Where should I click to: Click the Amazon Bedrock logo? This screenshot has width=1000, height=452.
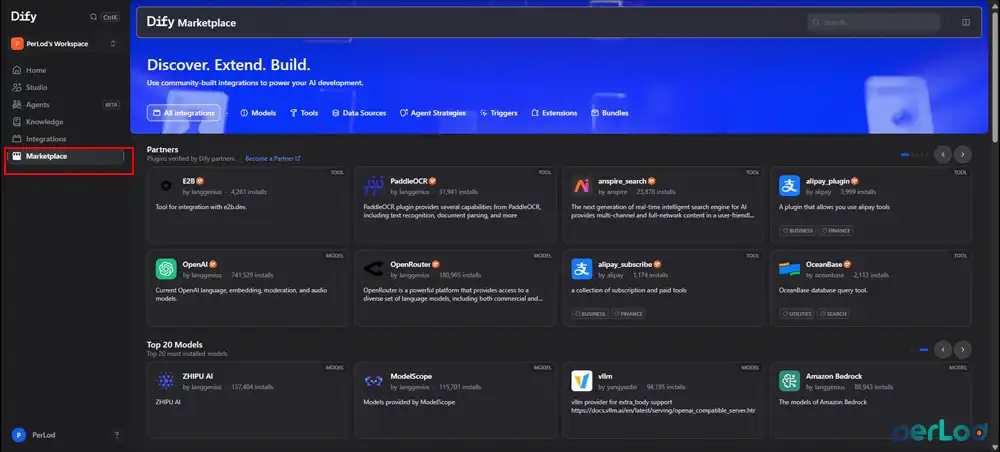(x=790, y=381)
